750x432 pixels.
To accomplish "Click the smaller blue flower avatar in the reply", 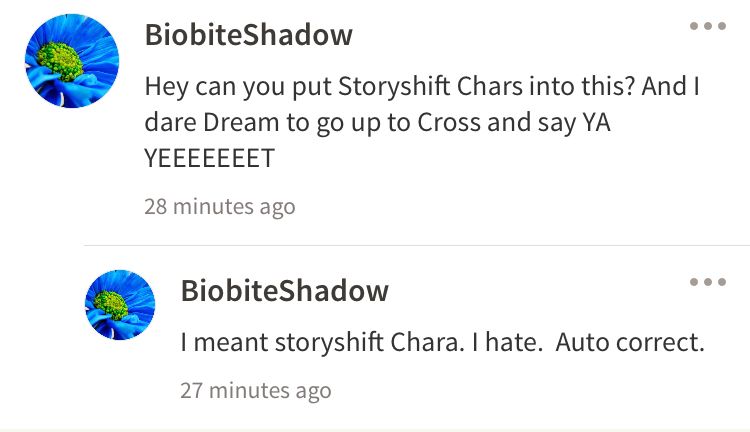I will point(120,305).
